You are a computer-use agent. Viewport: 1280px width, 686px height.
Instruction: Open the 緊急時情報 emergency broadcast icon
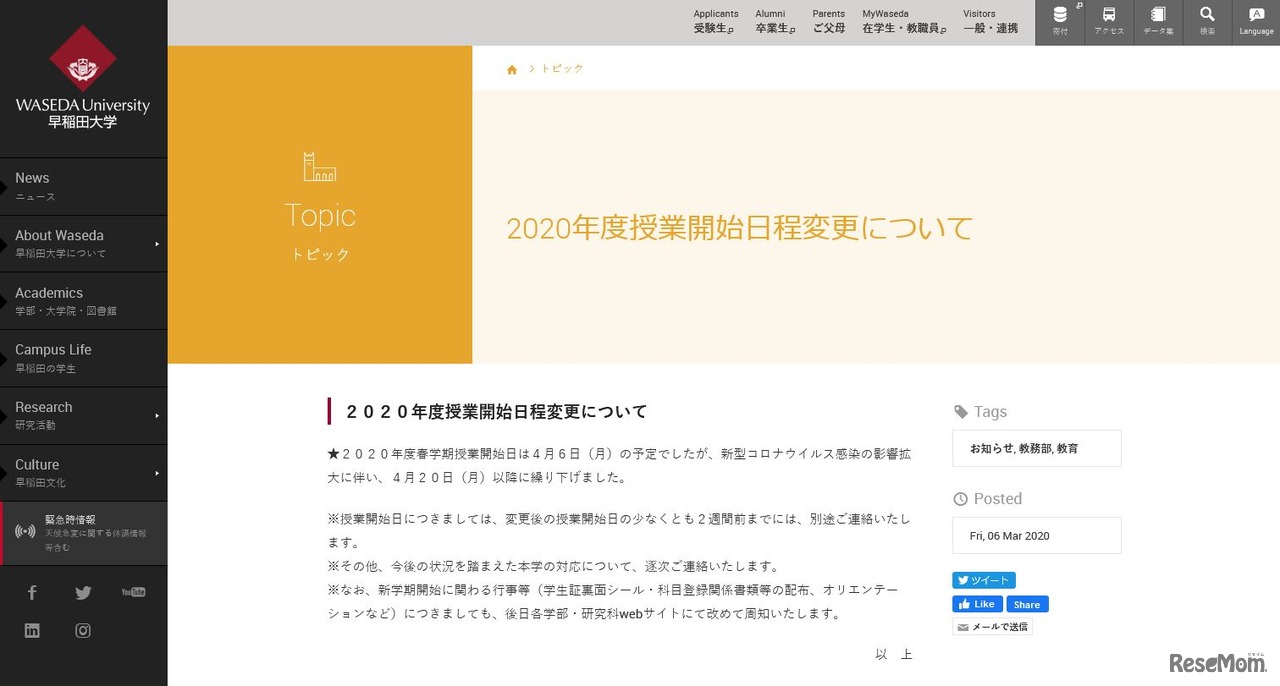(24, 531)
